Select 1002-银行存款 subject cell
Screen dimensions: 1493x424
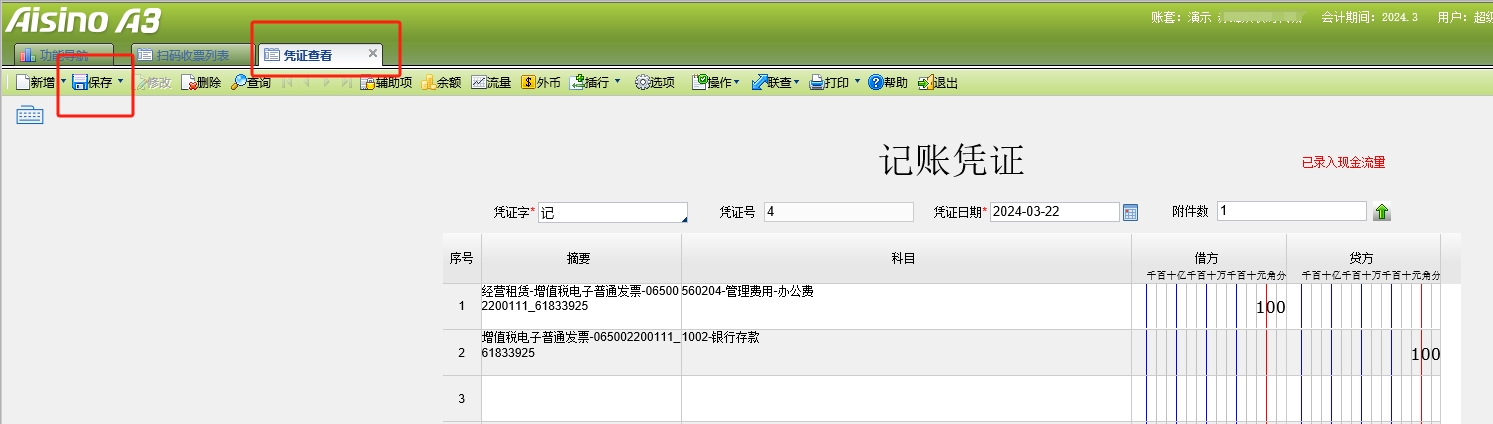906,353
